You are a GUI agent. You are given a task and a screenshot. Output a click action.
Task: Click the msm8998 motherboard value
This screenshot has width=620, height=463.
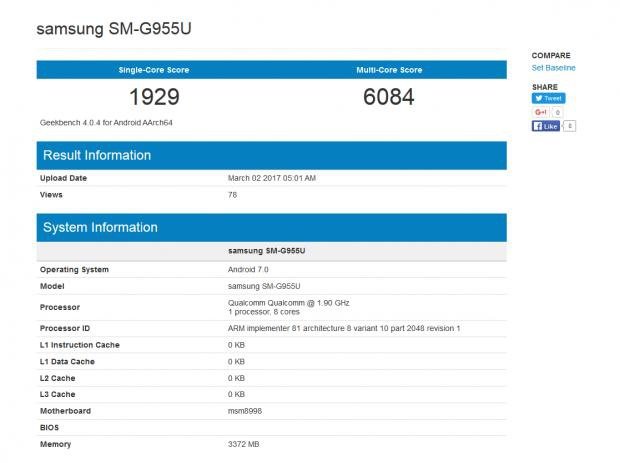coord(245,409)
